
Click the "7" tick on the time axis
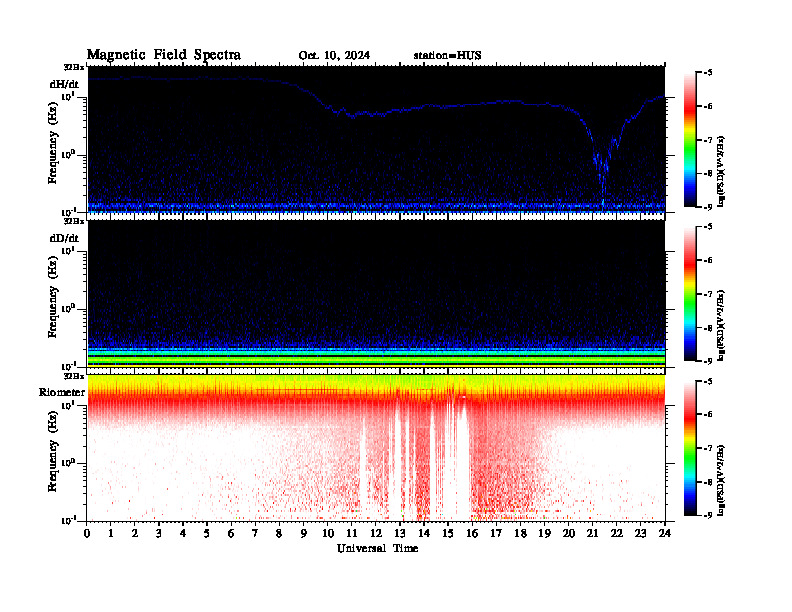point(256,534)
